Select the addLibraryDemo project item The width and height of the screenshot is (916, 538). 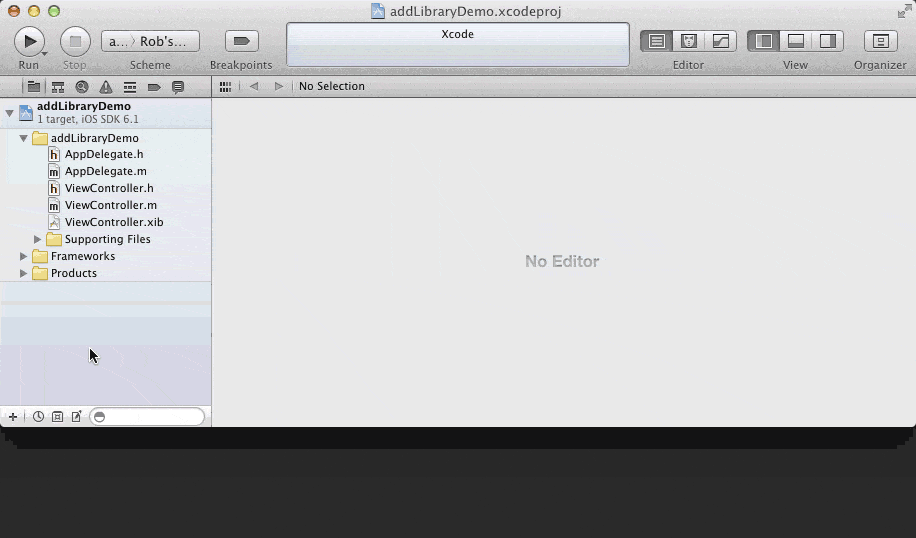[x=106, y=113]
